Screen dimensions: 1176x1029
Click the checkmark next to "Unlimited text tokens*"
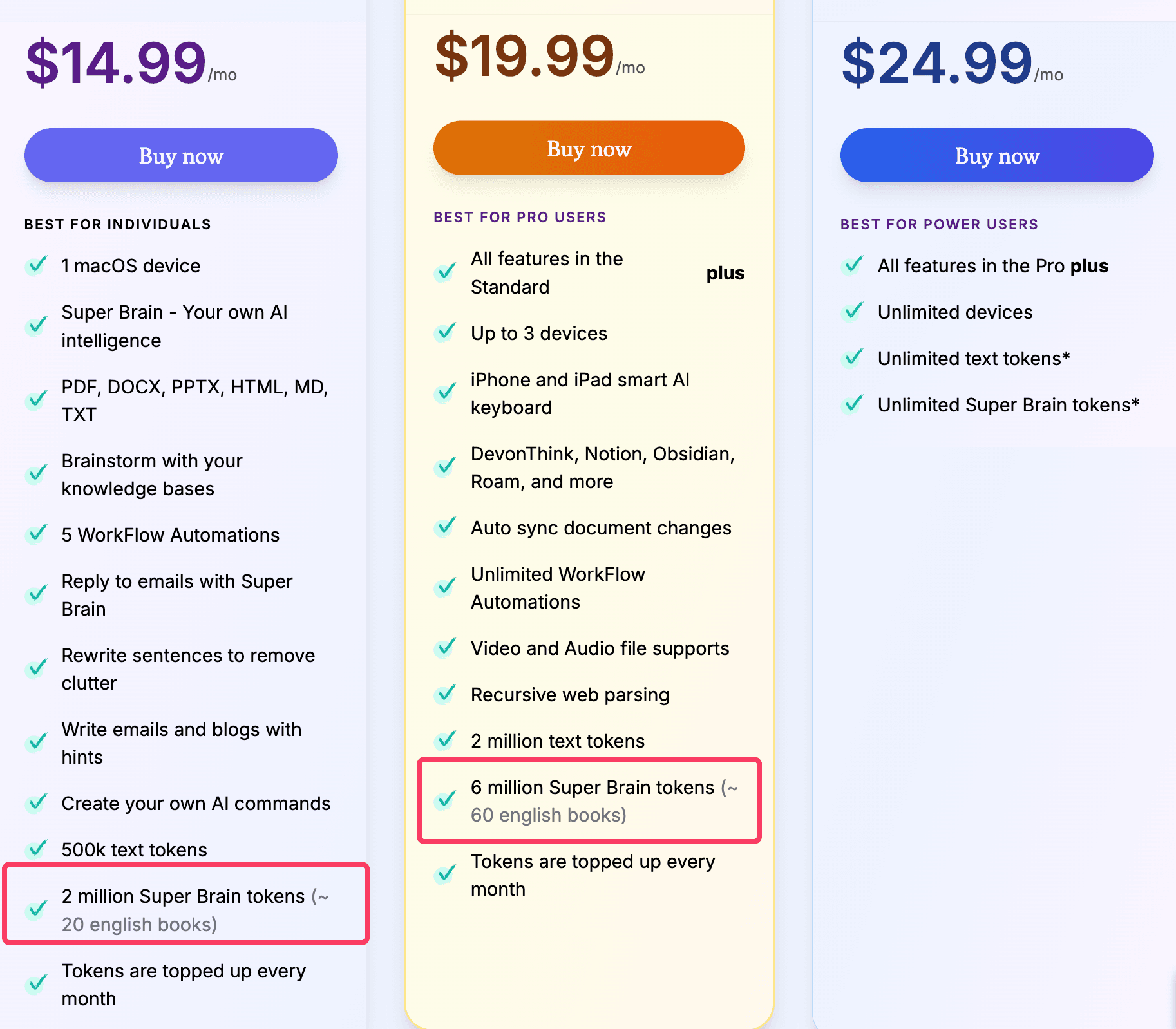(x=853, y=358)
